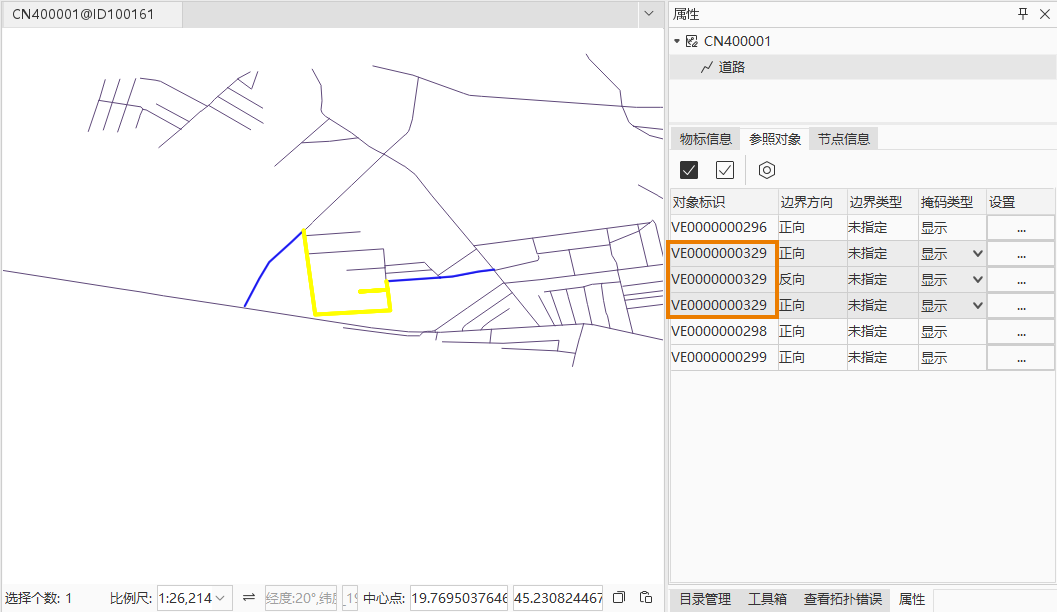Click the paste center point icon
Image resolution: width=1057 pixels, height=612 pixels.
tap(646, 598)
